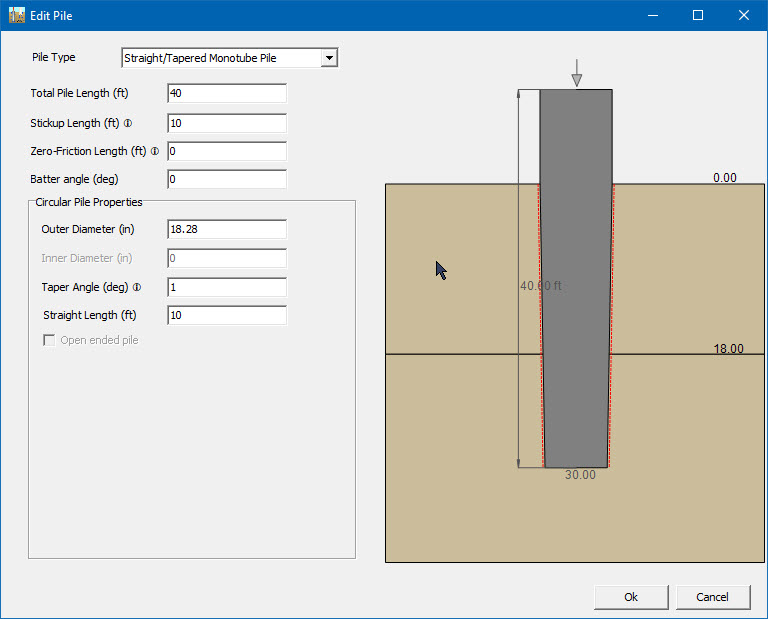This screenshot has height=619, width=768.
Task: Click the Zero-Friction Length input field
Action: pyautogui.click(x=227, y=151)
